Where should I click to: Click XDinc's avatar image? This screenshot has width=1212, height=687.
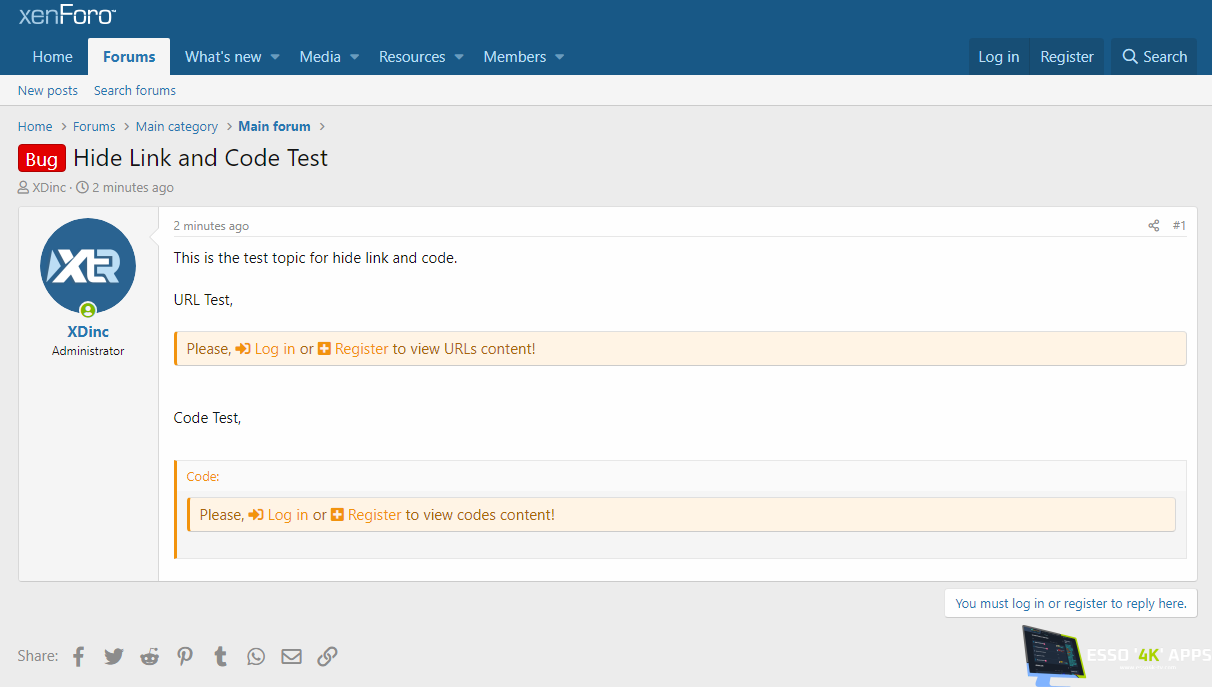tap(88, 266)
